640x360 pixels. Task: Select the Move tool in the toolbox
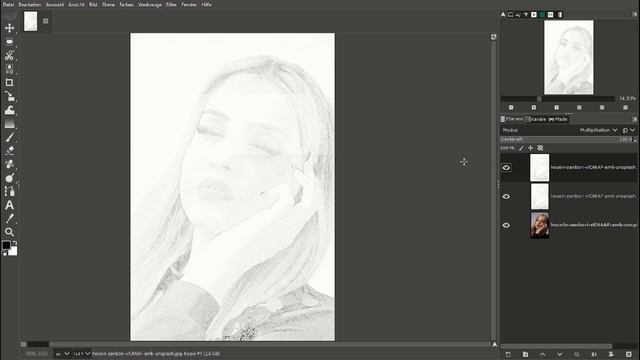pos(9,28)
